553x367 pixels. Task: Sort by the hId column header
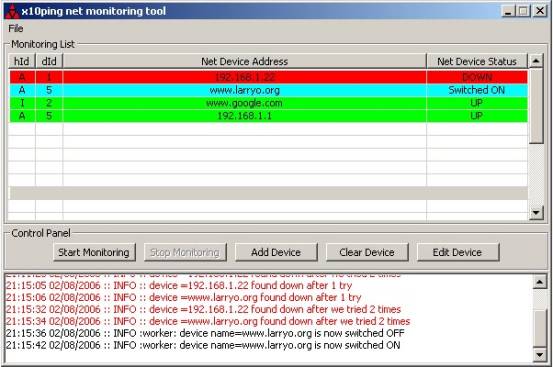coord(22,61)
